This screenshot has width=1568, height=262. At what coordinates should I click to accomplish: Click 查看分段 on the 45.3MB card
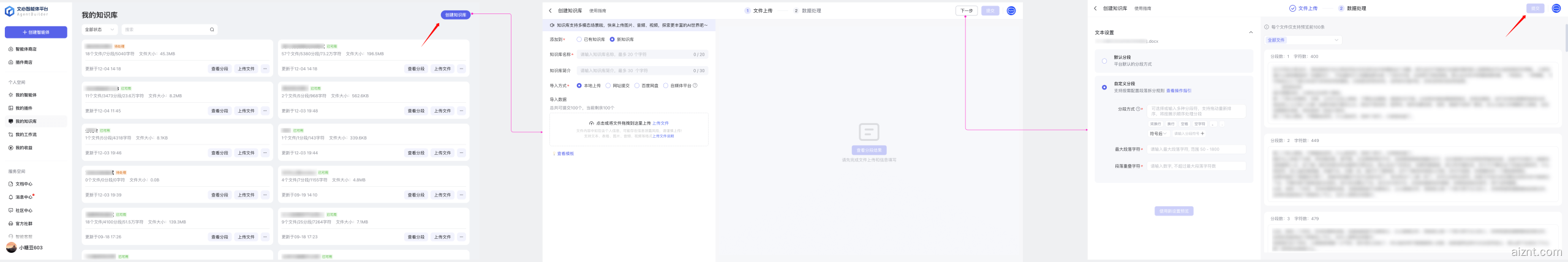[x=220, y=69]
